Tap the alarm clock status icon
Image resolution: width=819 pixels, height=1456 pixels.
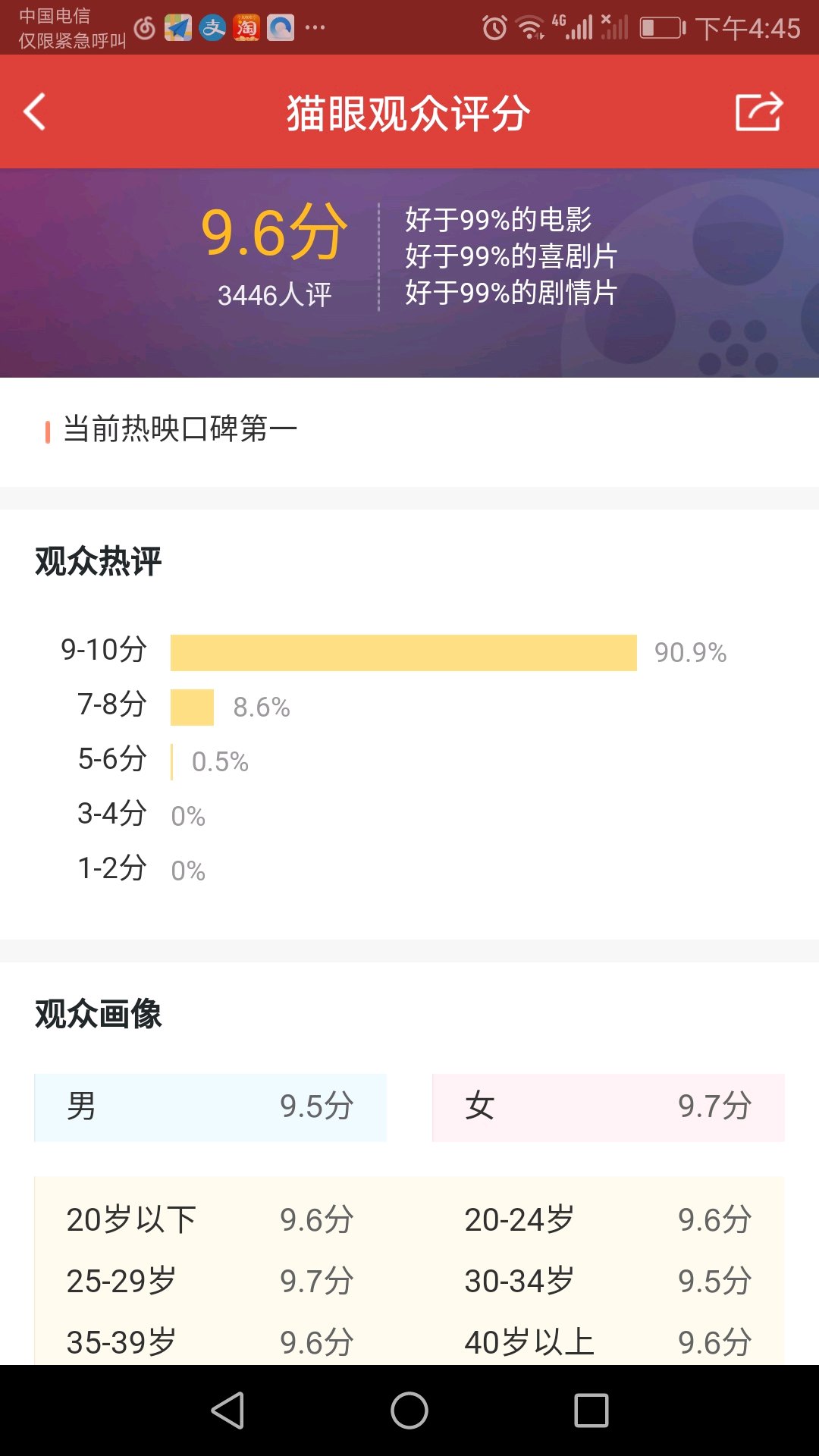click(494, 29)
